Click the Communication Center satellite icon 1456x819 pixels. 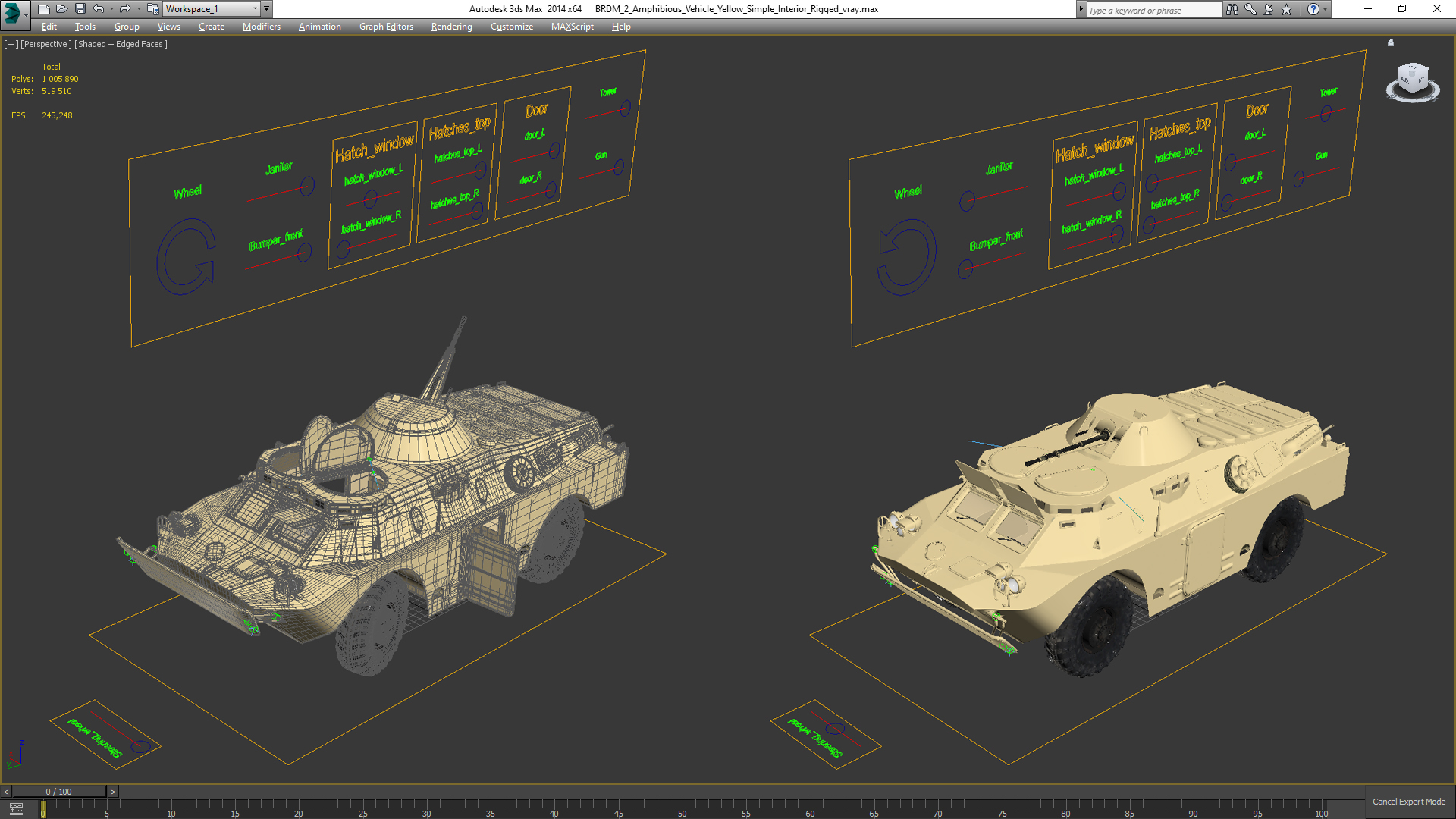tap(1269, 9)
